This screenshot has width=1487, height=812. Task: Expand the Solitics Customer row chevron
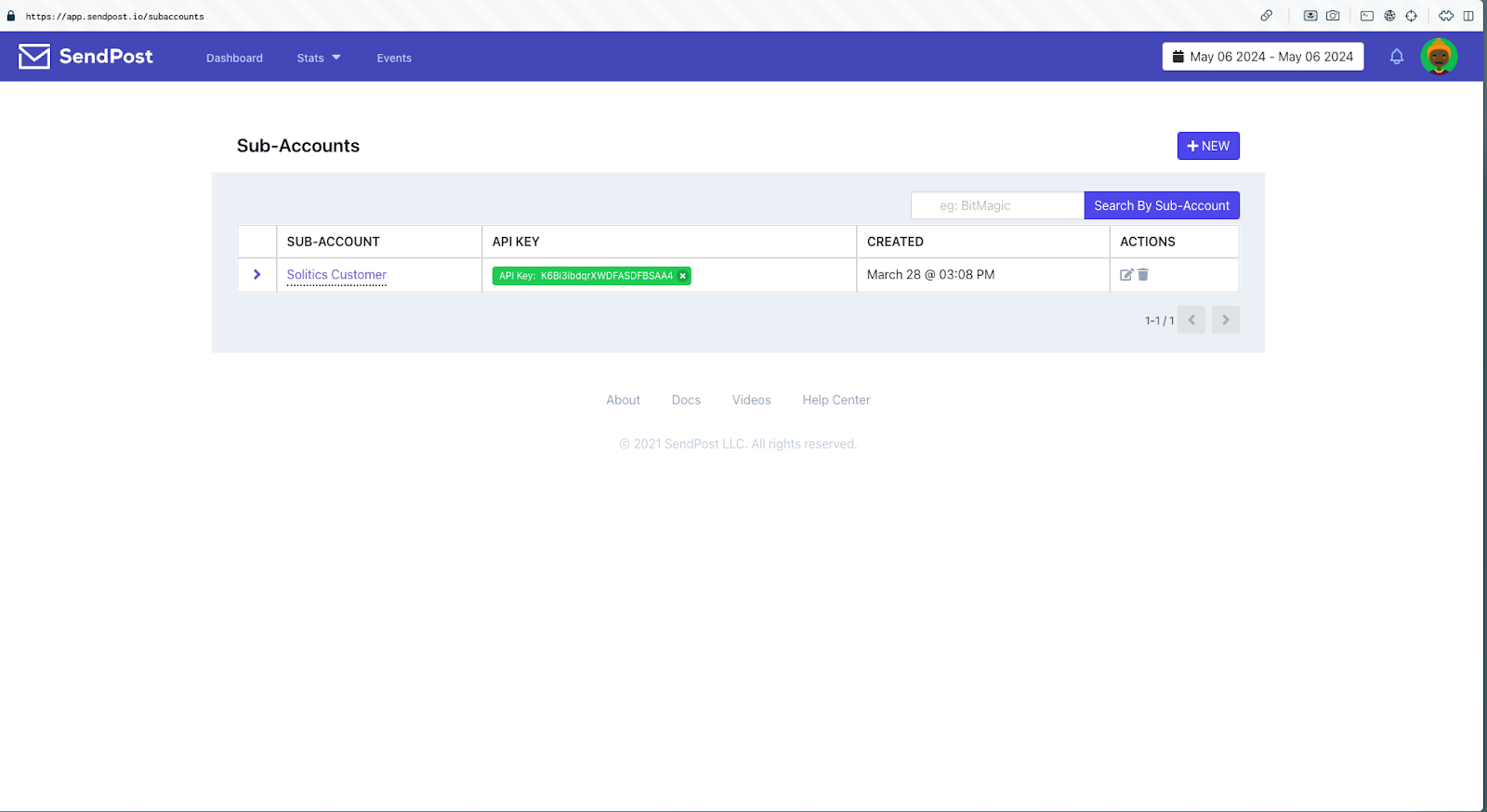click(257, 275)
